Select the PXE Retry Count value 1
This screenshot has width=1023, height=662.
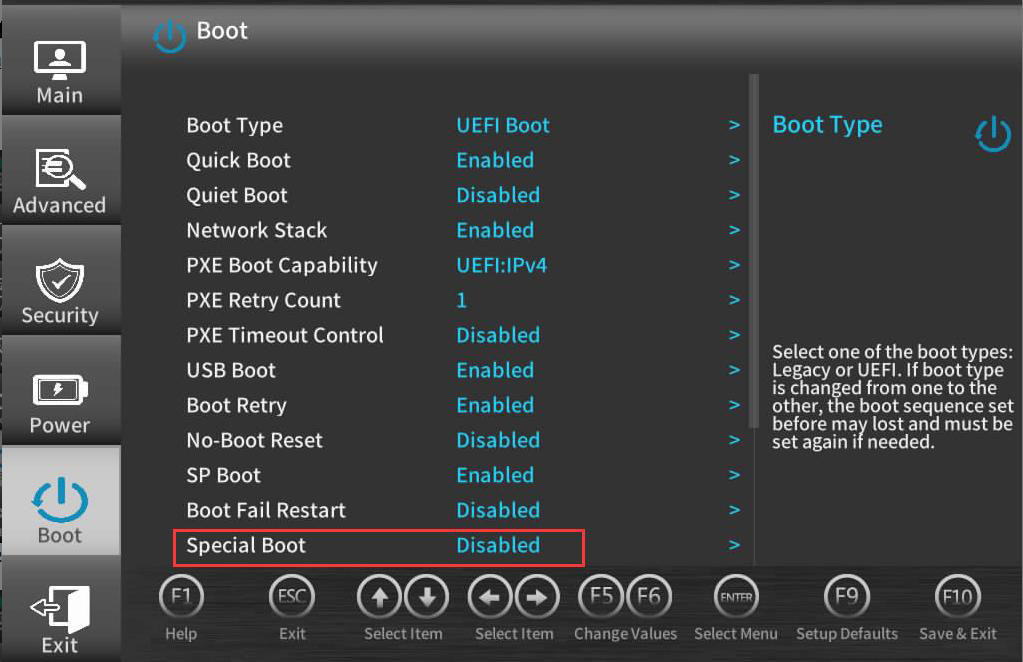462,300
